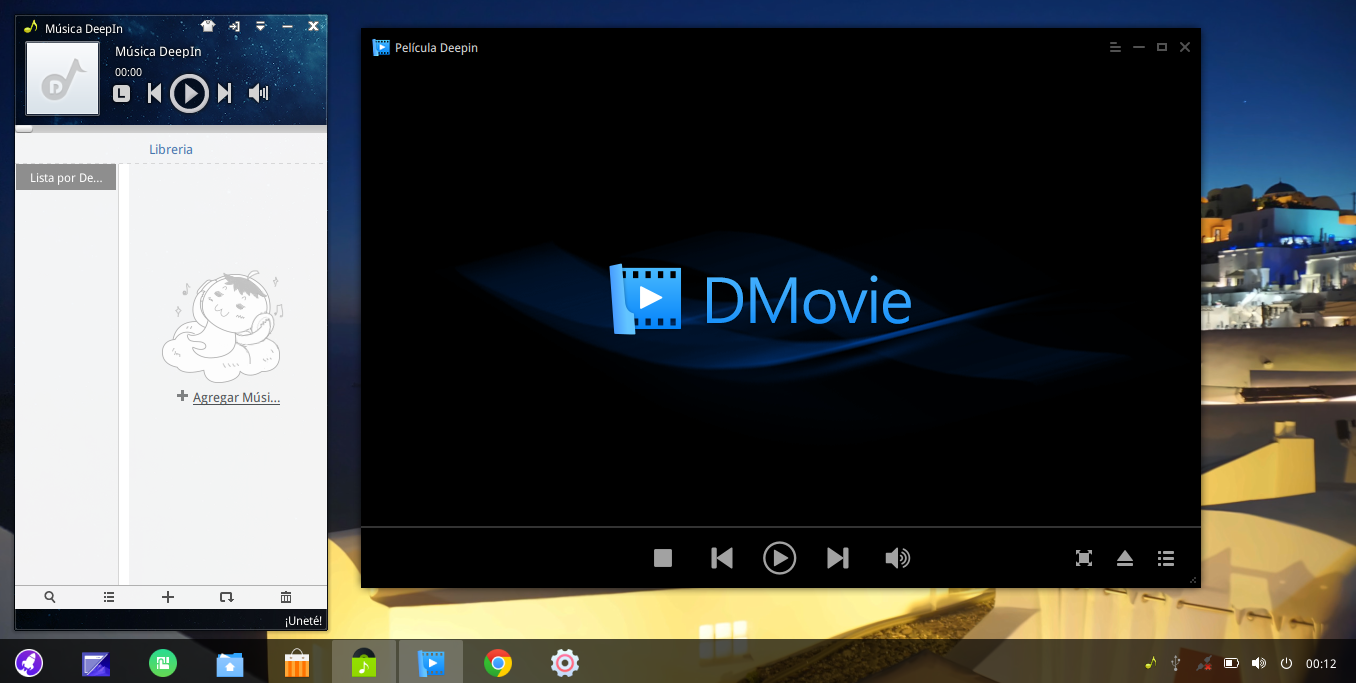The width and height of the screenshot is (1356, 683).
Task: Toggle the lyrics 'L' button in Música DeepIn
Action: coord(121,94)
